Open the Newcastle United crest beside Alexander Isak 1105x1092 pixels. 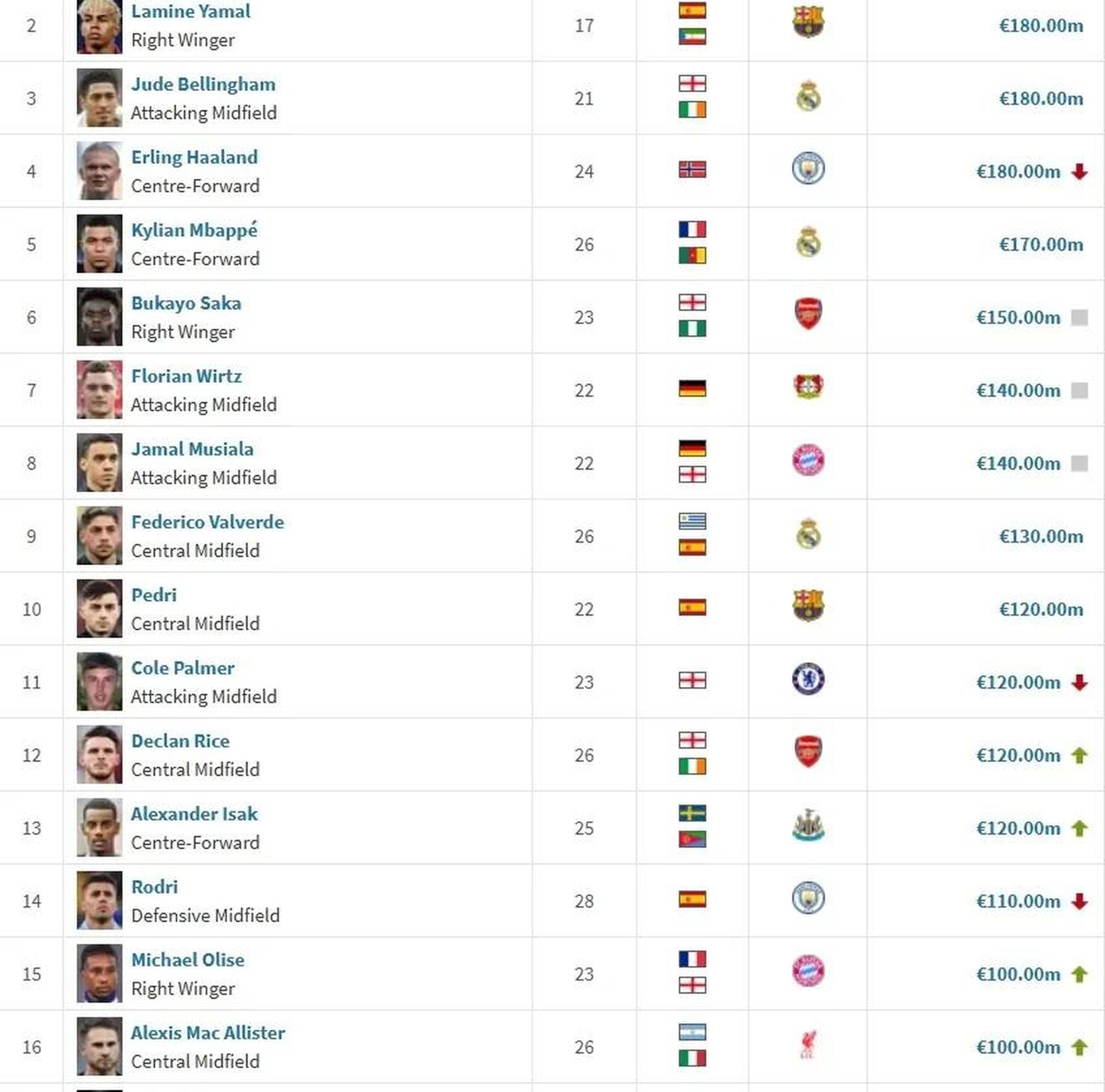point(808,825)
